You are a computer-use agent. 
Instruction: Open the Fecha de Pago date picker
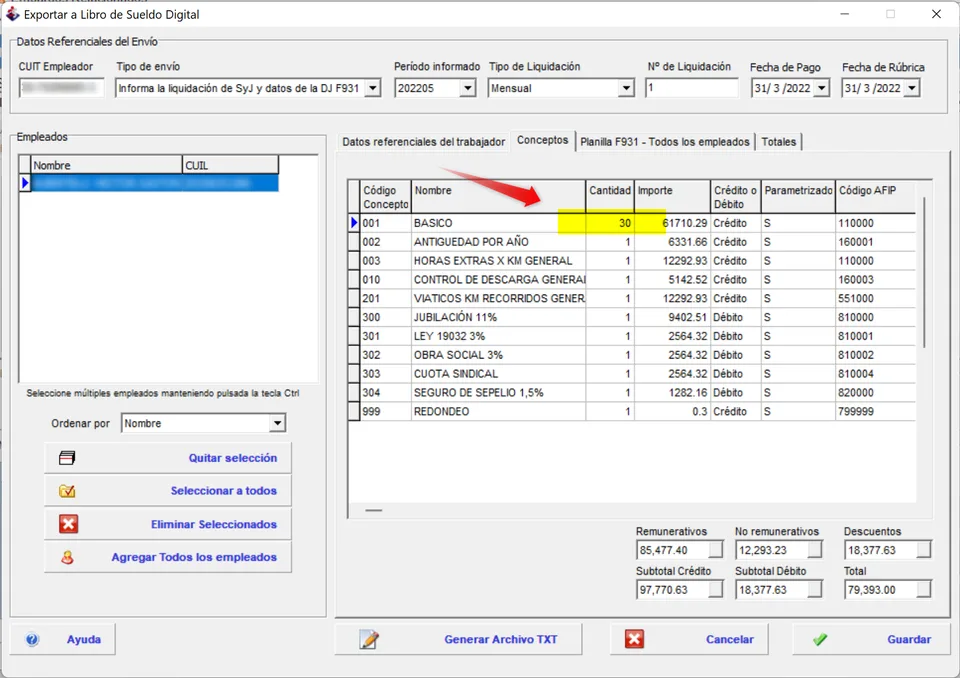[822, 88]
